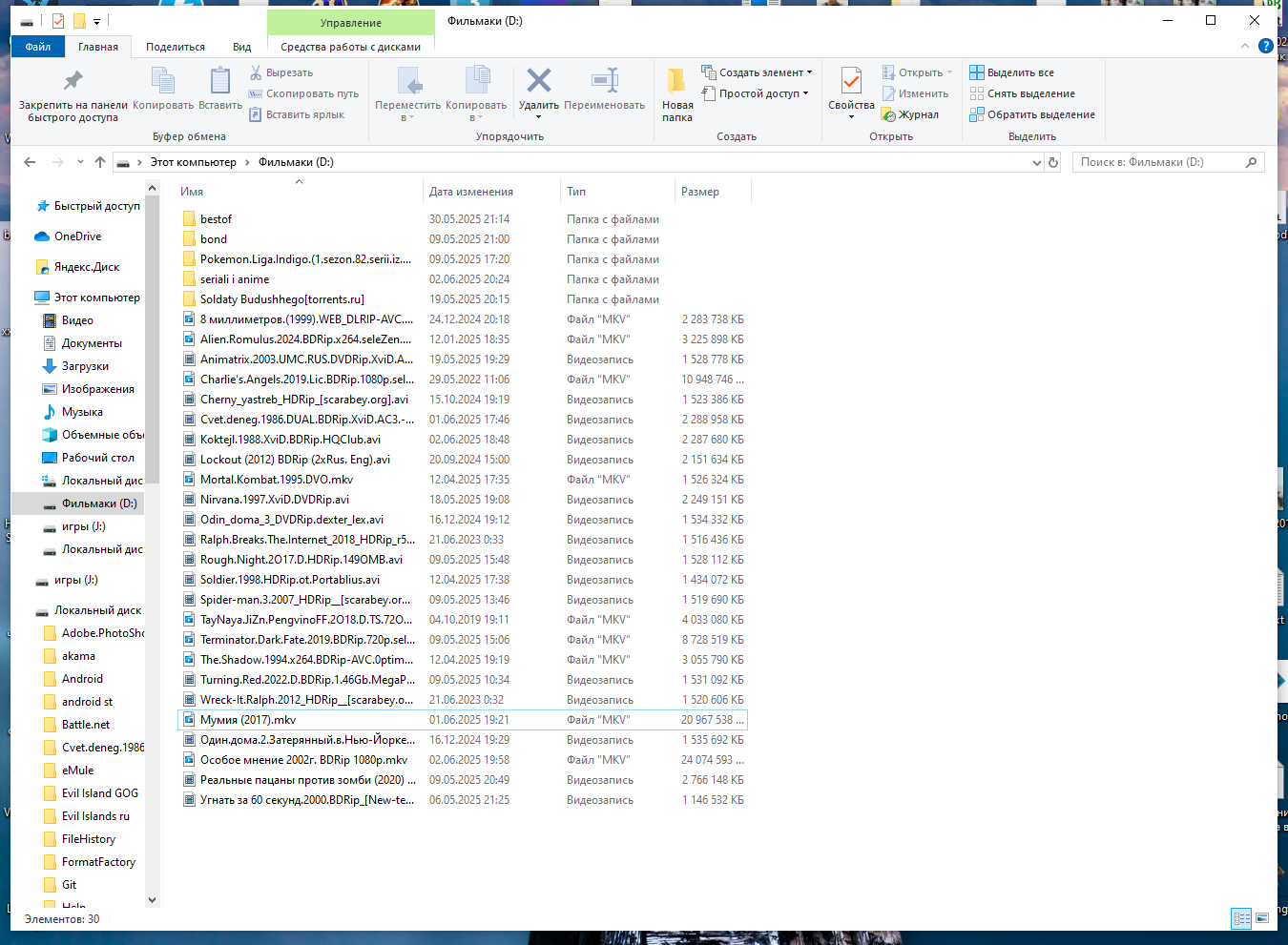The width and height of the screenshot is (1288, 945).
Task: Click the Копировать ribbon icon
Action: 163,81
